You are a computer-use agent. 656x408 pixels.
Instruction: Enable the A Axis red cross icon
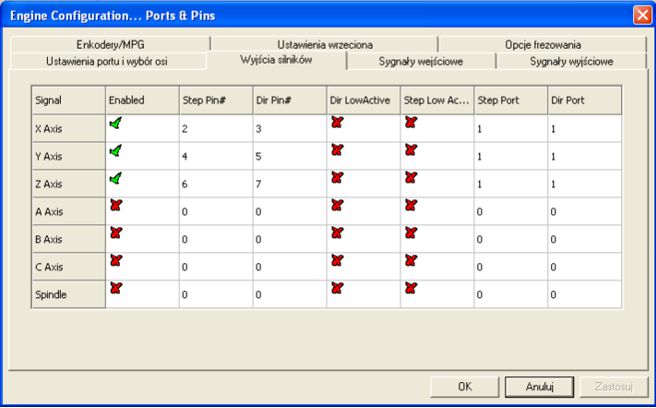(116, 205)
